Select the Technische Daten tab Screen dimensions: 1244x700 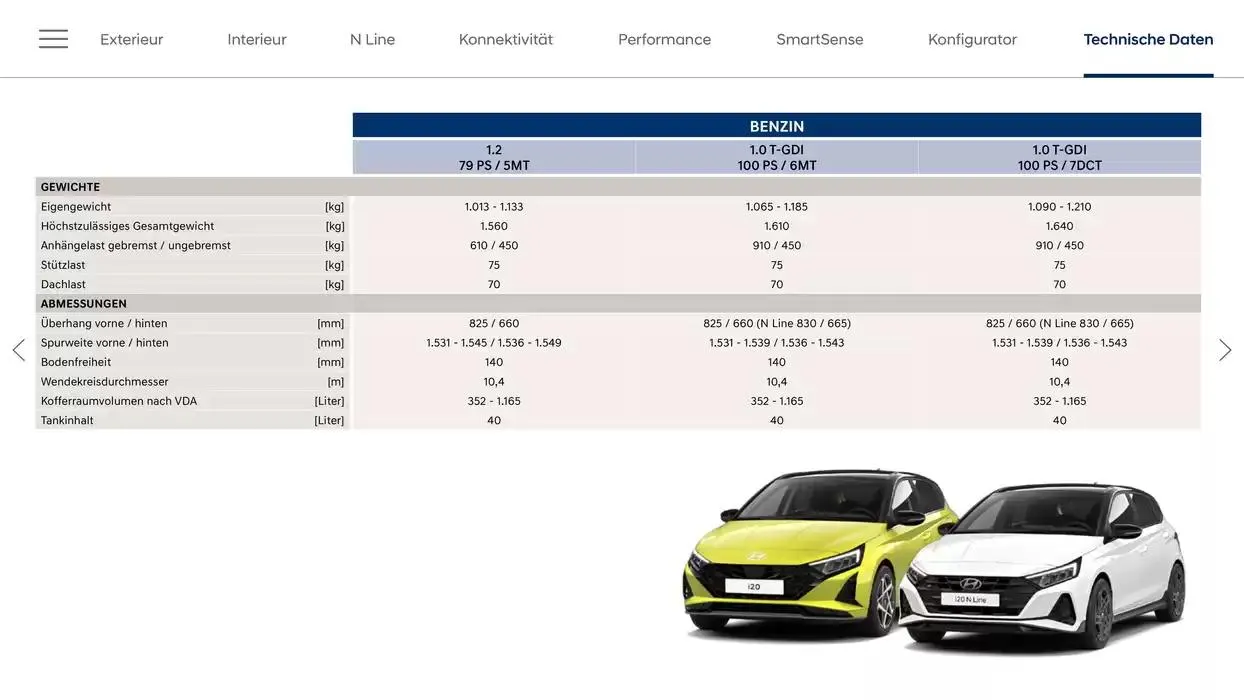point(1147,38)
